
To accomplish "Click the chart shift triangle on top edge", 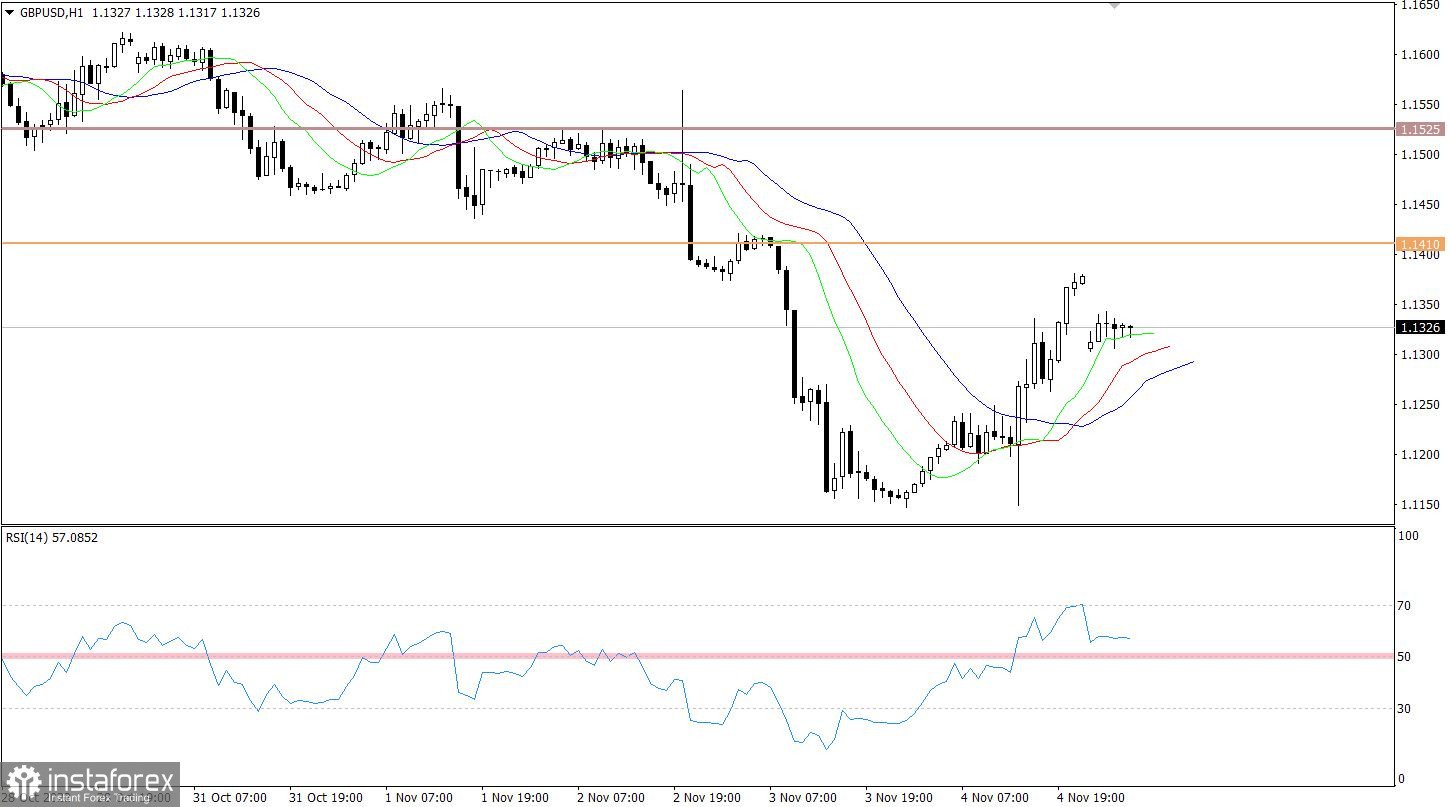I will click(1115, 5).
